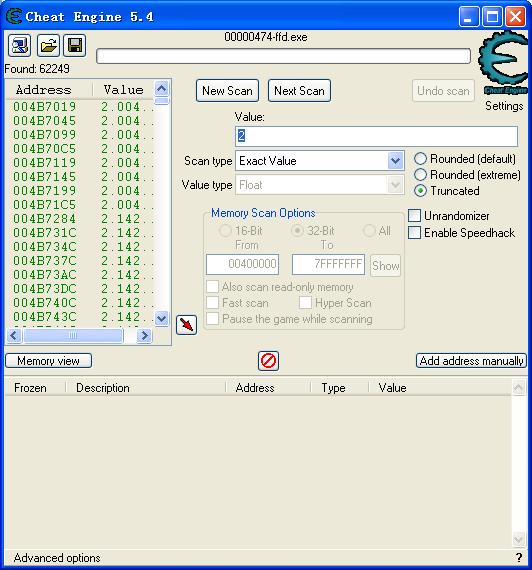Image resolution: width=532 pixels, height=570 pixels.
Task: Click the Next Scan button
Action: click(x=299, y=91)
